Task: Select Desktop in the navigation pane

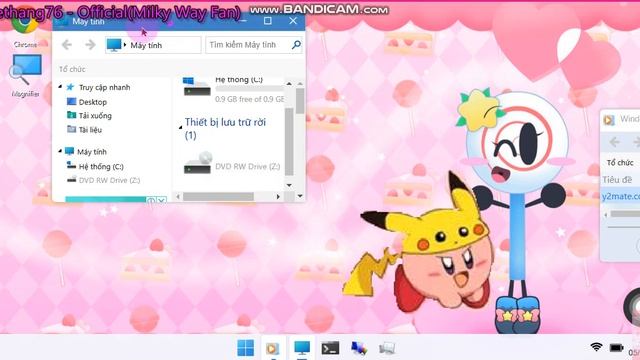Action: (x=93, y=102)
